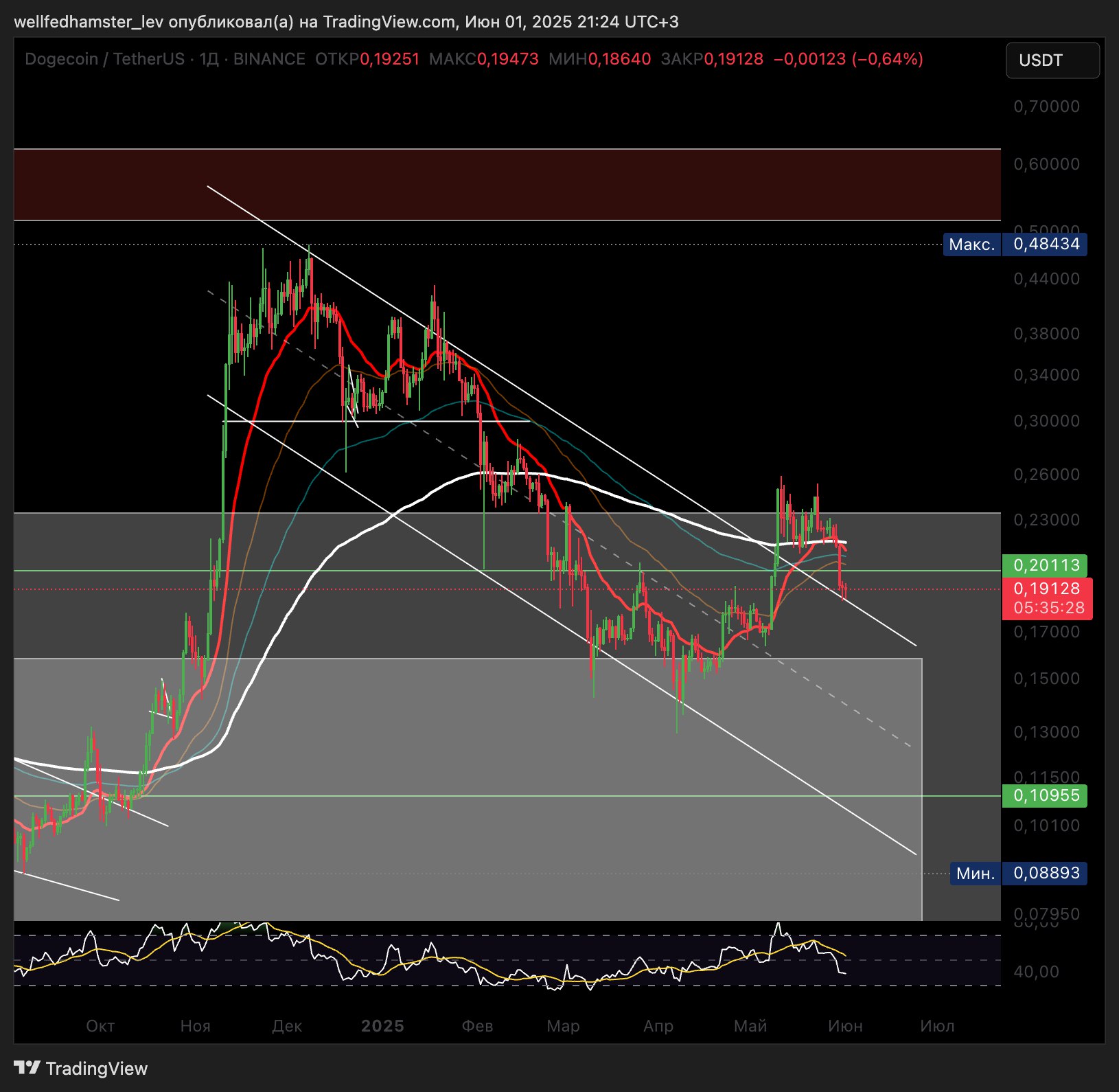
Task: Click the 0,30000 price axis value
Action: point(1047,421)
